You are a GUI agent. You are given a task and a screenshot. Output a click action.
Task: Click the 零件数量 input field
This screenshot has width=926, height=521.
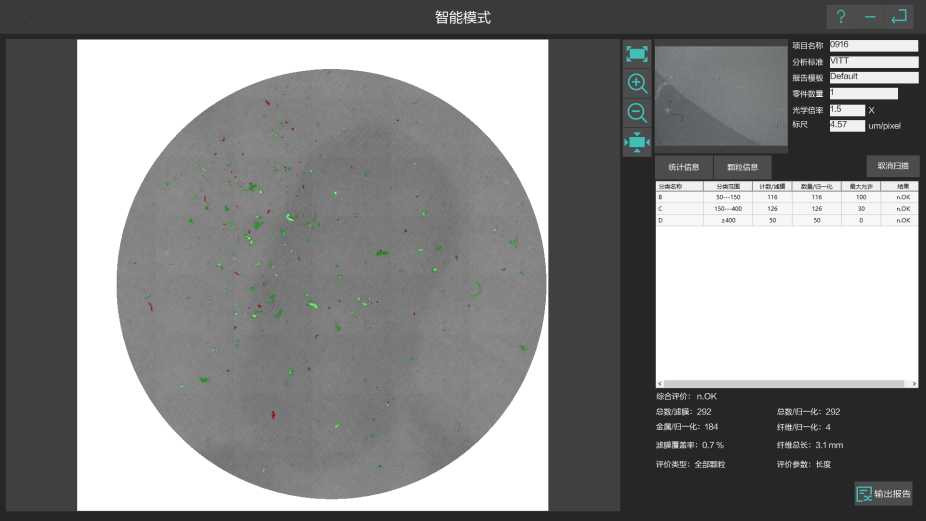click(x=863, y=93)
